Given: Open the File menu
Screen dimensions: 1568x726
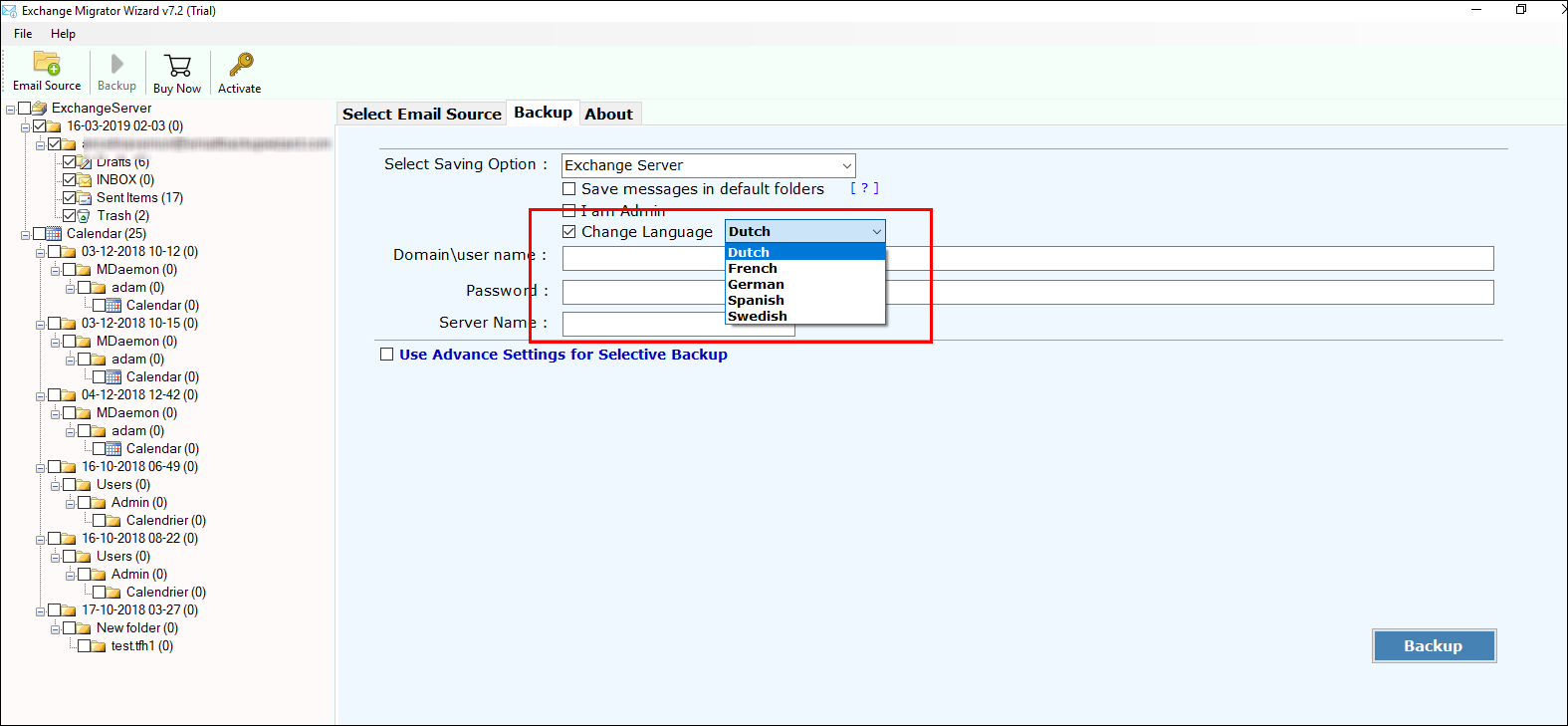Looking at the screenshot, I should click(x=23, y=33).
